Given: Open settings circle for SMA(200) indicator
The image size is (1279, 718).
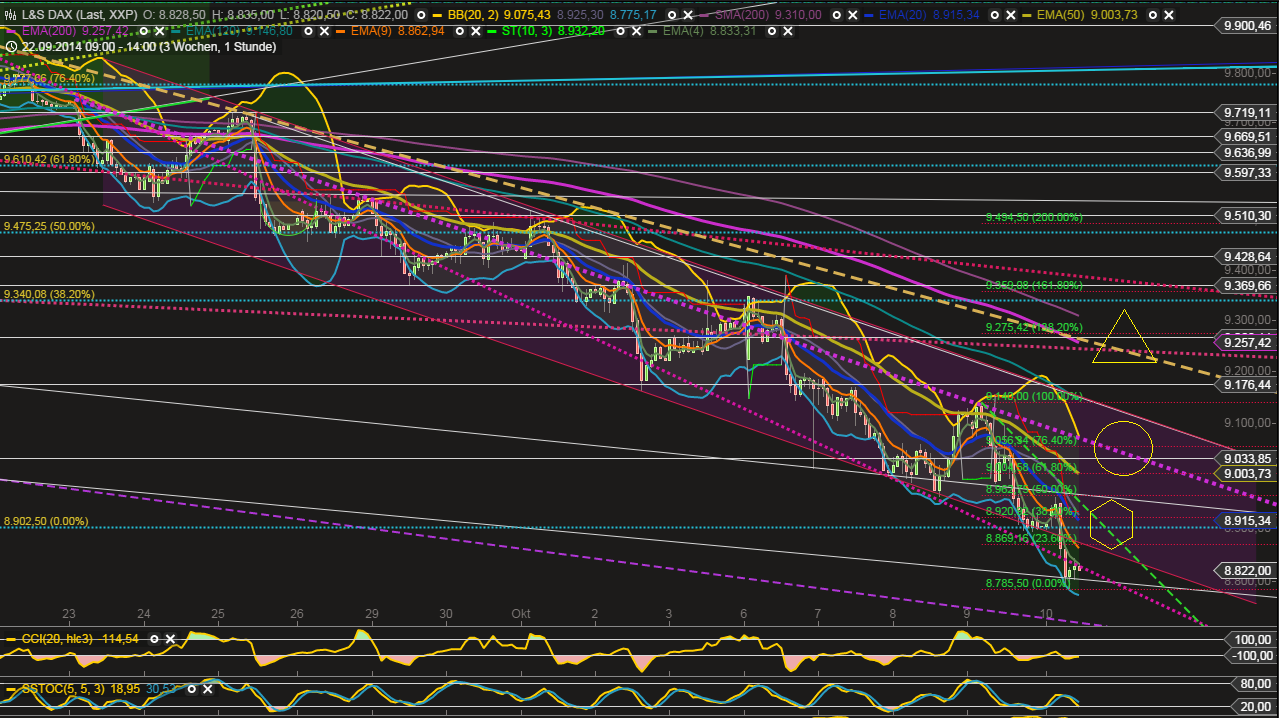Looking at the screenshot, I should (837, 15).
